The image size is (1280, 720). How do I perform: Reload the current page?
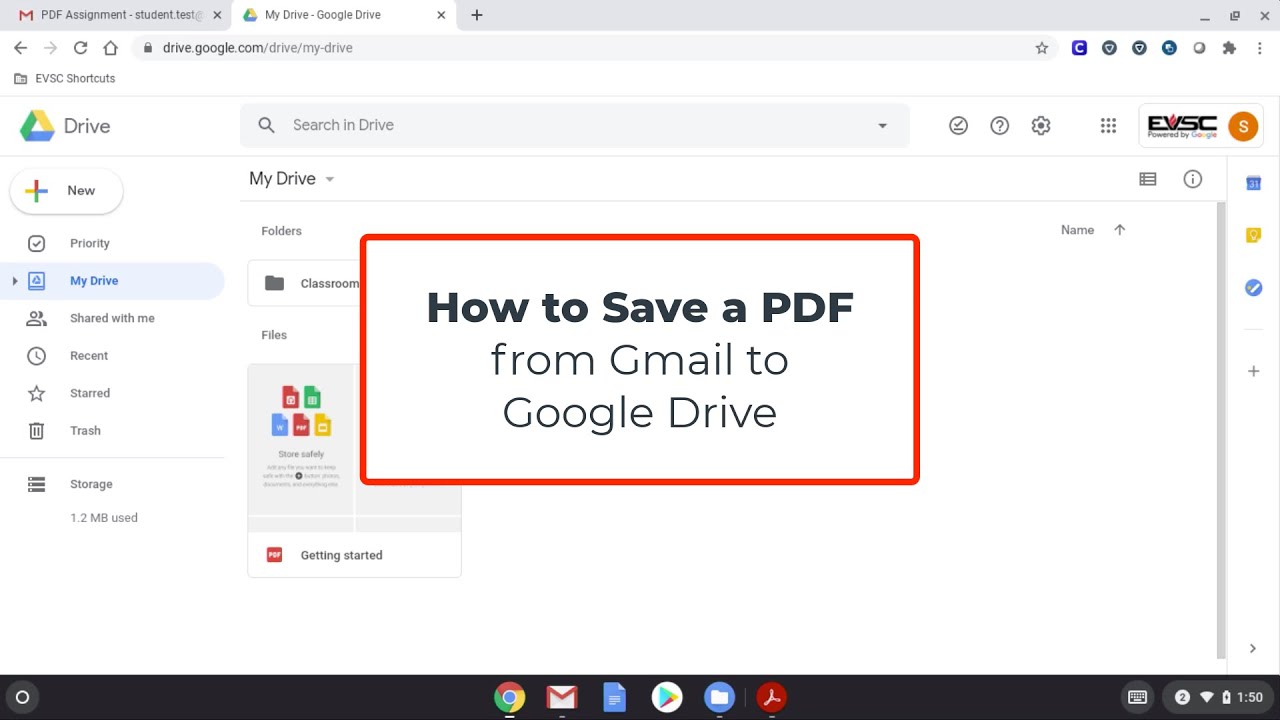tap(80, 48)
